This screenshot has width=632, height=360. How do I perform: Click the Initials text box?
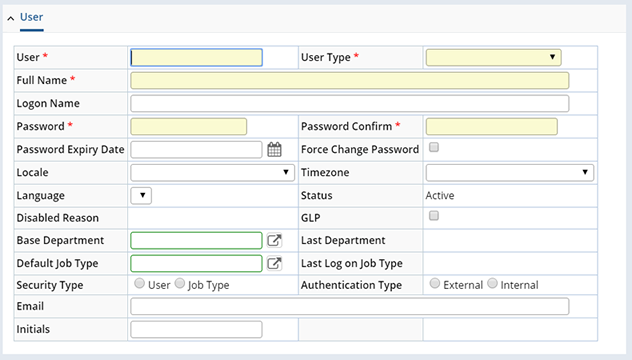coord(196,329)
